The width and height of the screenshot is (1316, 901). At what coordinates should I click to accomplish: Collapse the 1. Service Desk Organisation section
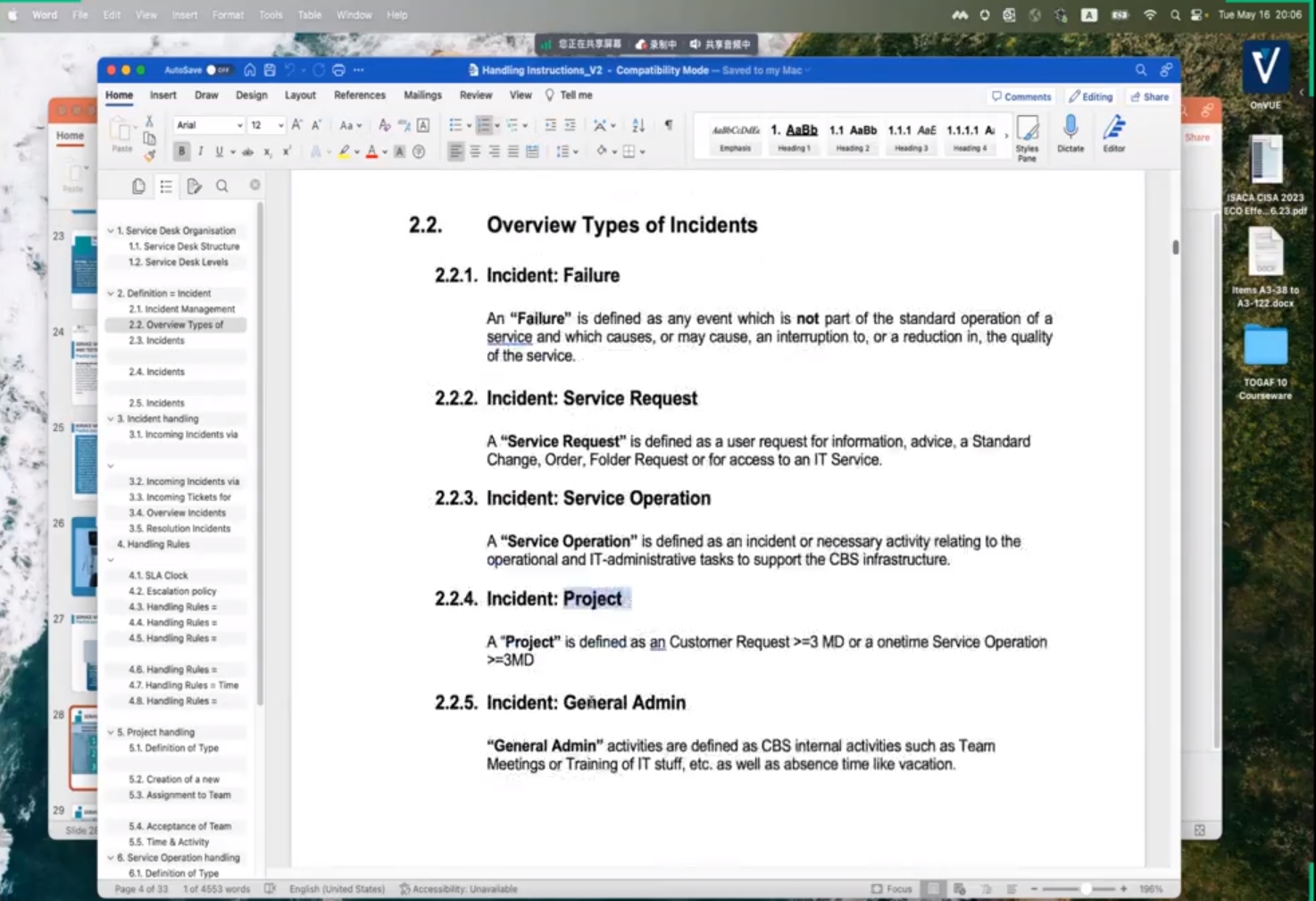click(x=111, y=230)
